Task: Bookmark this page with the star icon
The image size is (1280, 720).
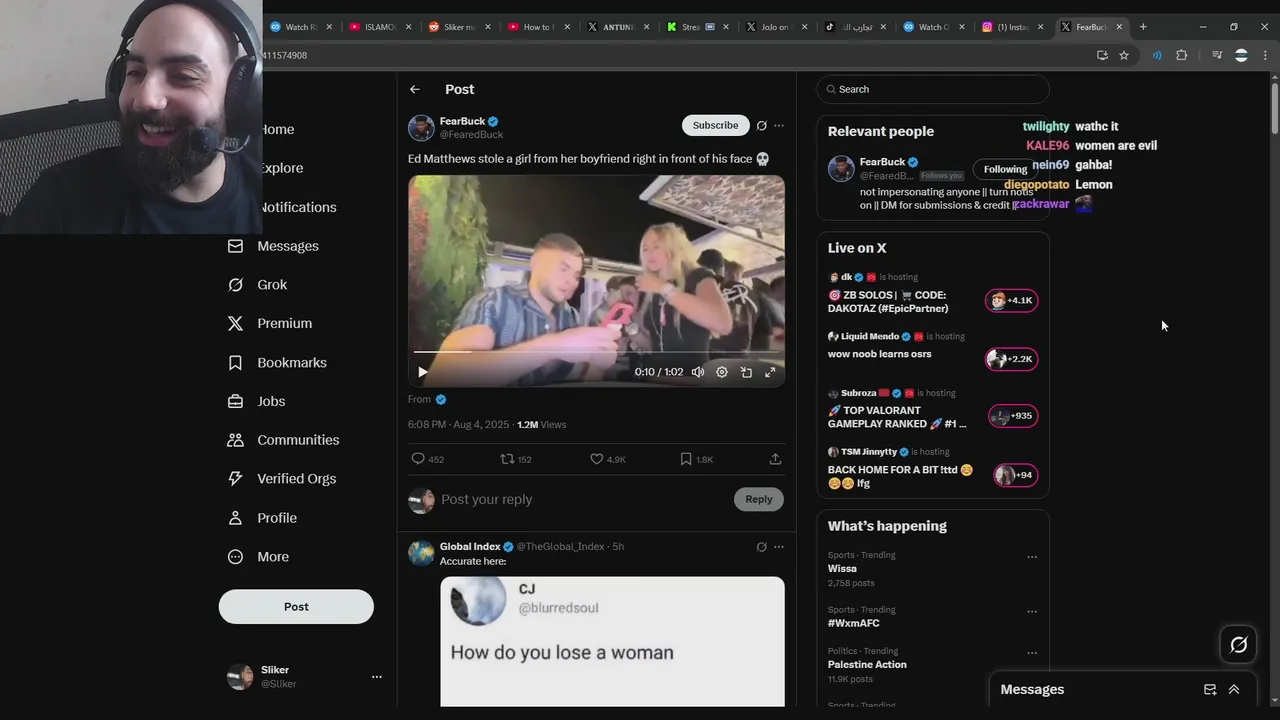Action: click(1124, 56)
